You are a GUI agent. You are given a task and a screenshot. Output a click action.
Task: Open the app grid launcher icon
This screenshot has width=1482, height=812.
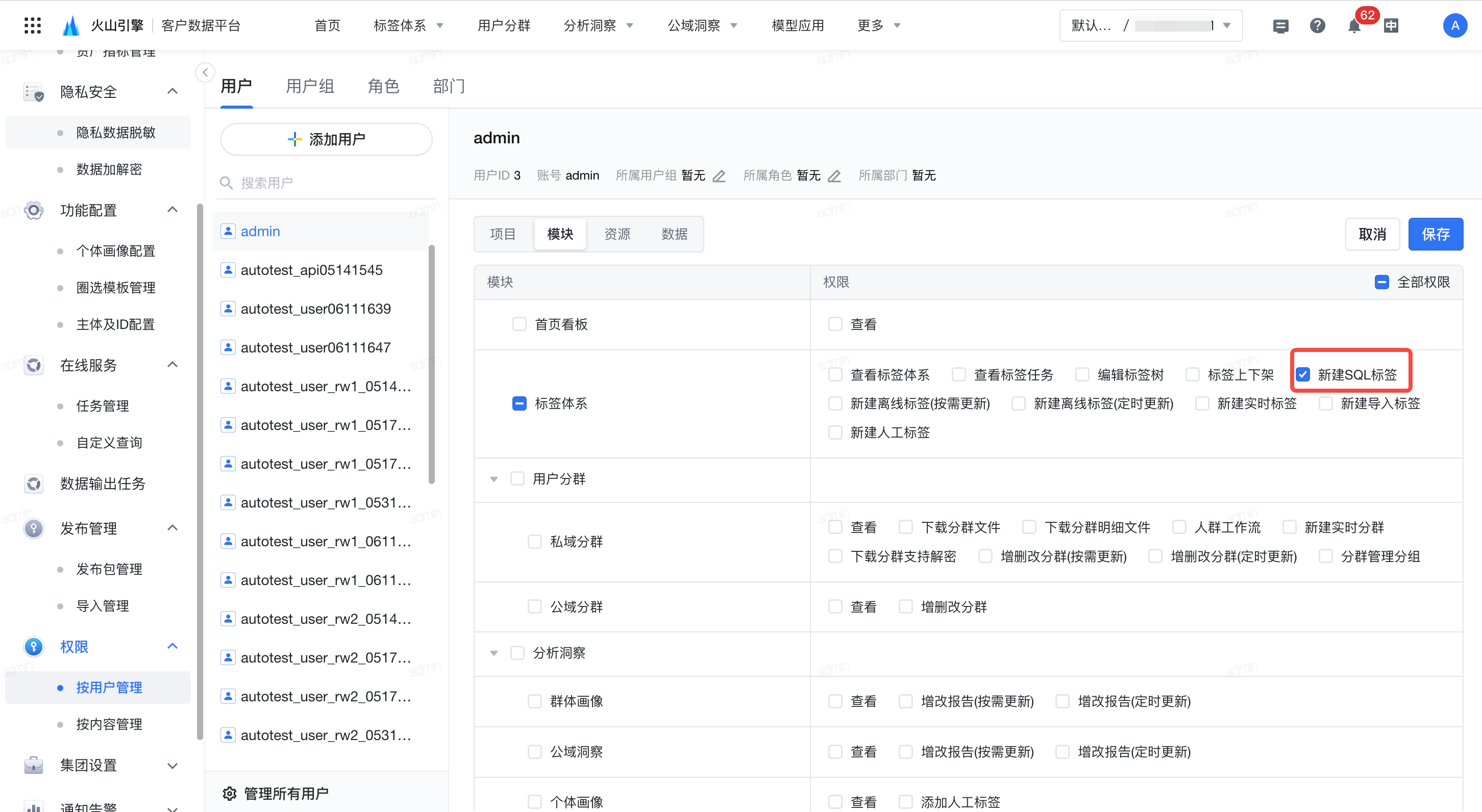click(x=32, y=26)
